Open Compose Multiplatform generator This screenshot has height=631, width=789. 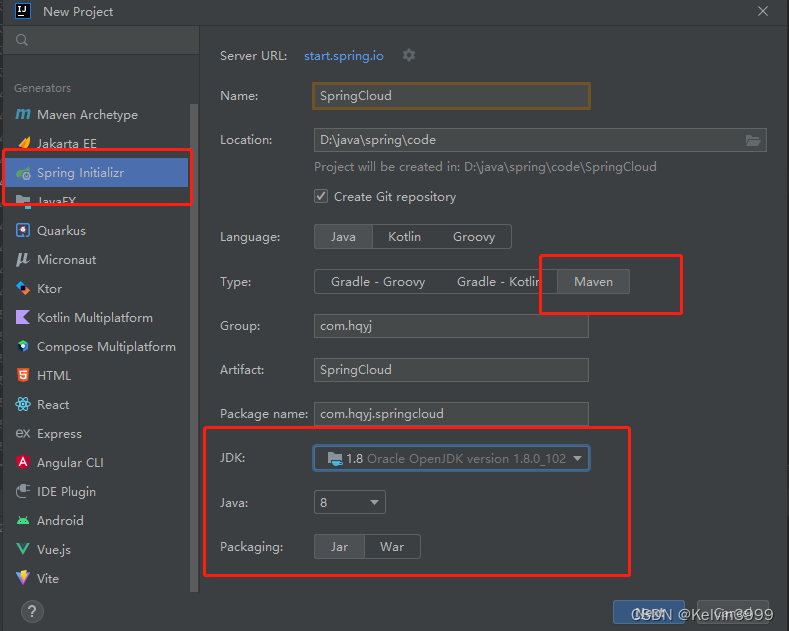pyautogui.click(x=107, y=347)
